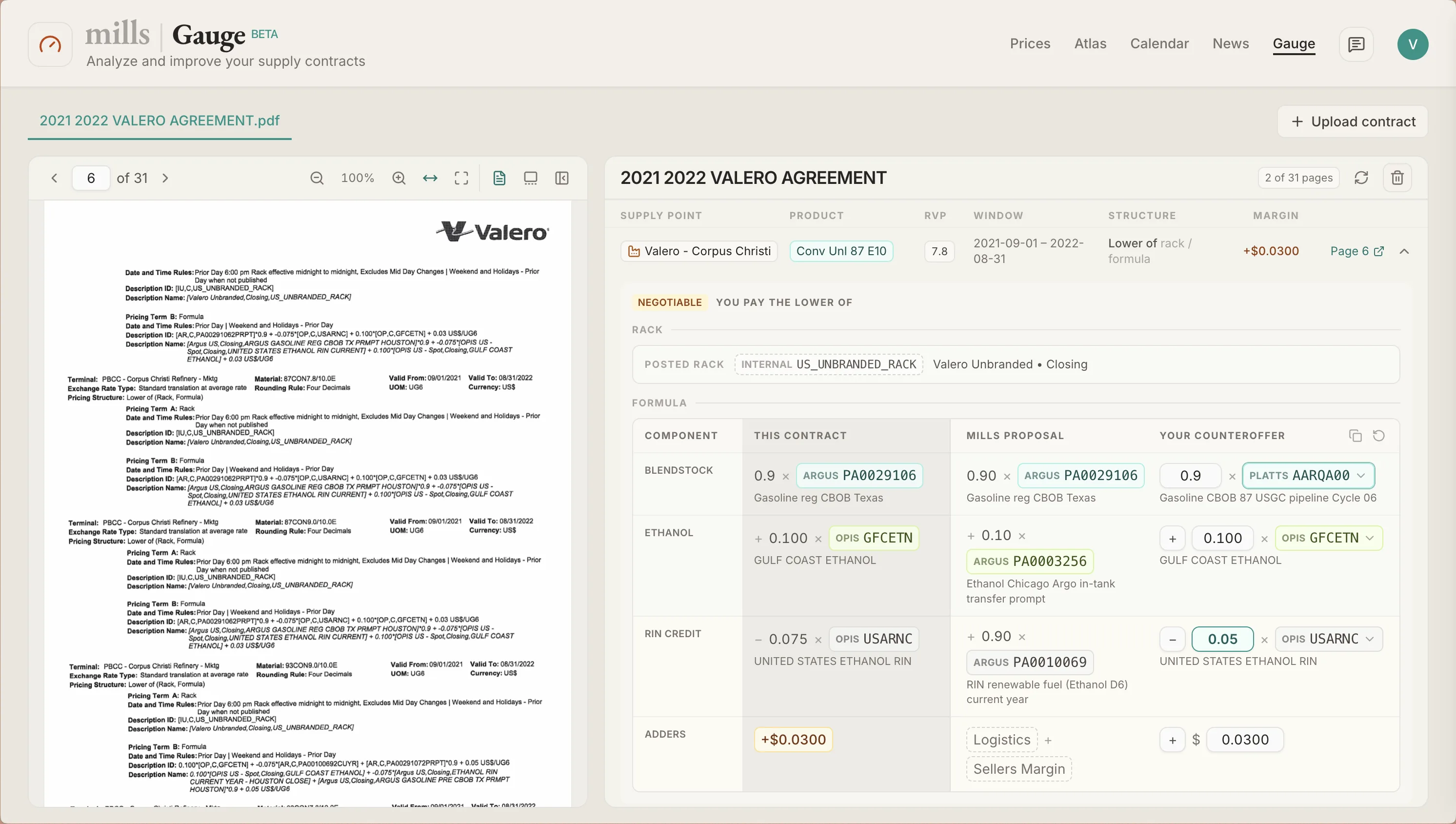The image size is (1456, 824).
Task: Click the margin value +$0.0300 in row
Action: pos(1271,251)
